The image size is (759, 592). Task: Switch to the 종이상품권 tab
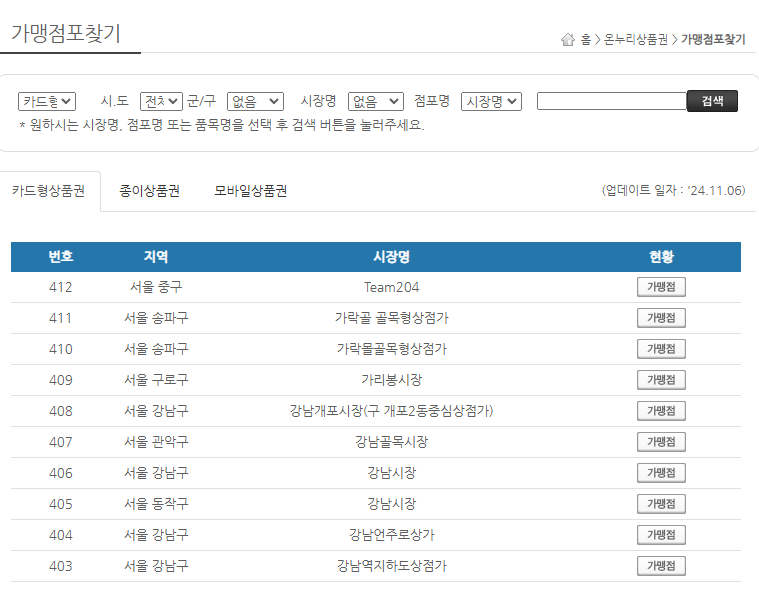150,191
